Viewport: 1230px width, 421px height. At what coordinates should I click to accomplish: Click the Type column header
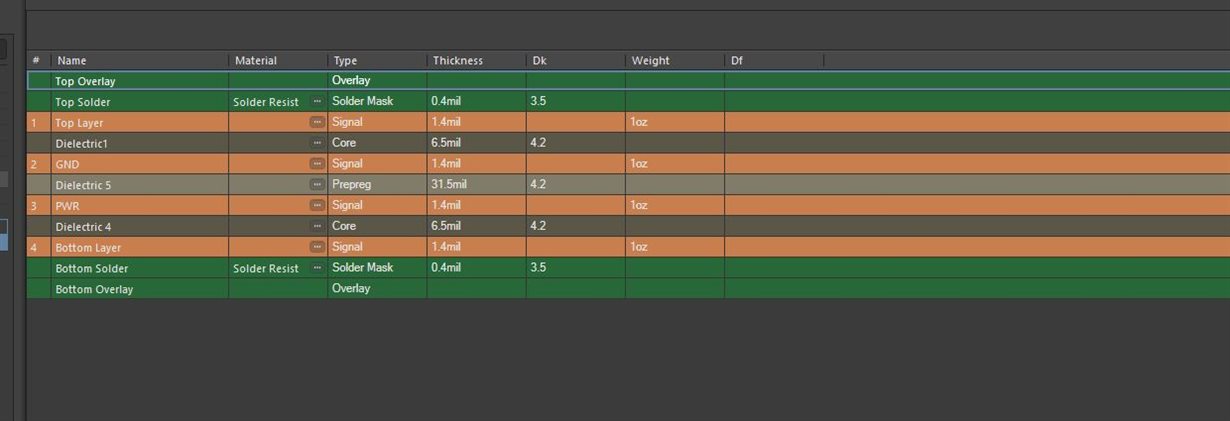point(377,61)
